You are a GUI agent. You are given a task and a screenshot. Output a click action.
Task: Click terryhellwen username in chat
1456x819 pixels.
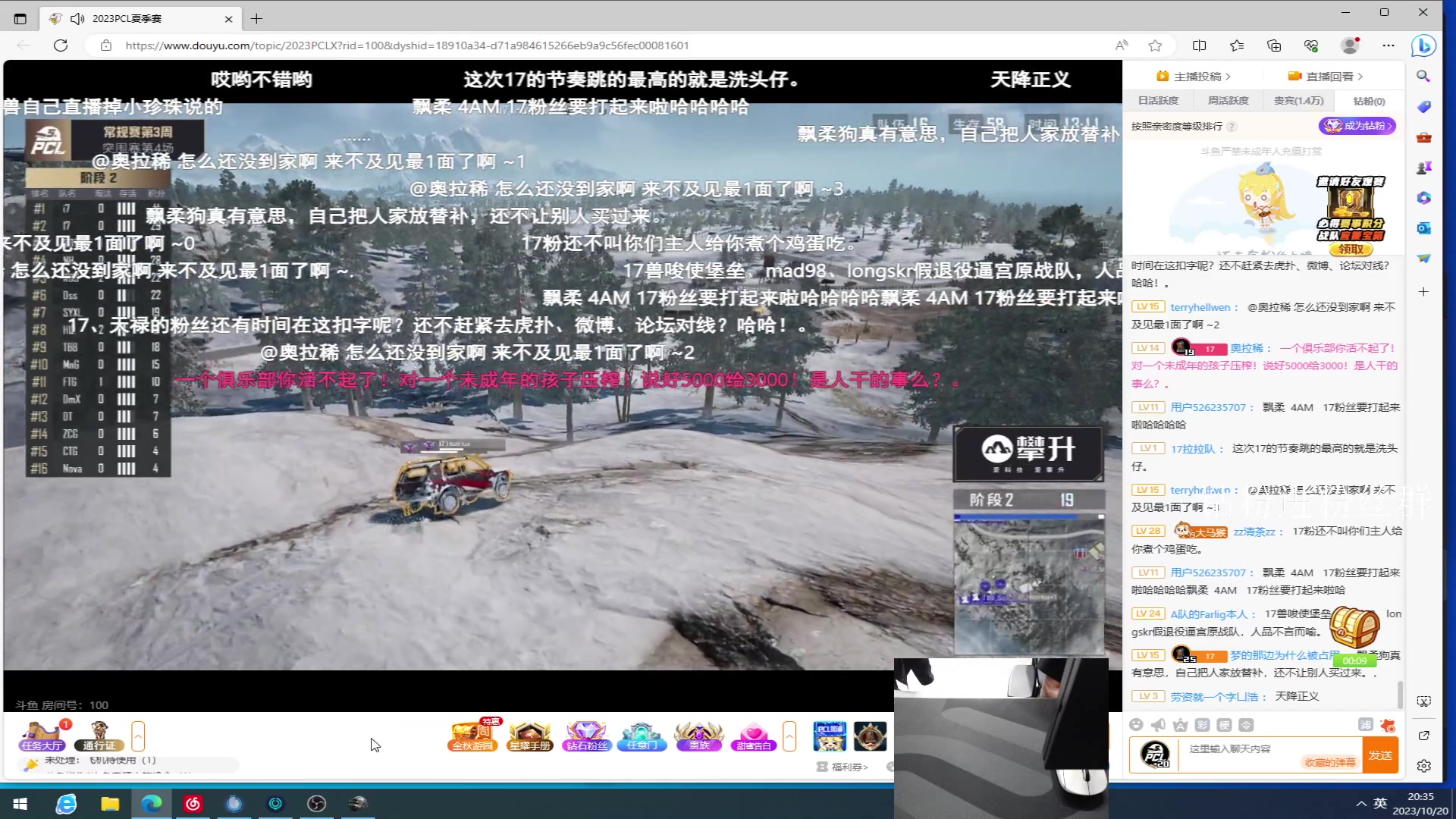1200,307
